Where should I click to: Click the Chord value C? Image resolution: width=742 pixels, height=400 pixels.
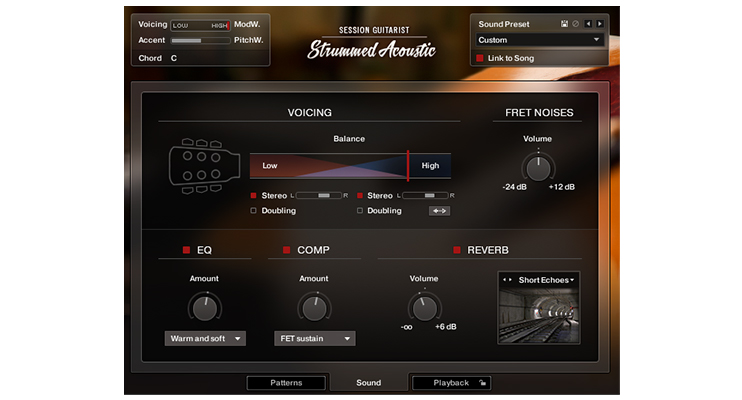[x=174, y=58]
